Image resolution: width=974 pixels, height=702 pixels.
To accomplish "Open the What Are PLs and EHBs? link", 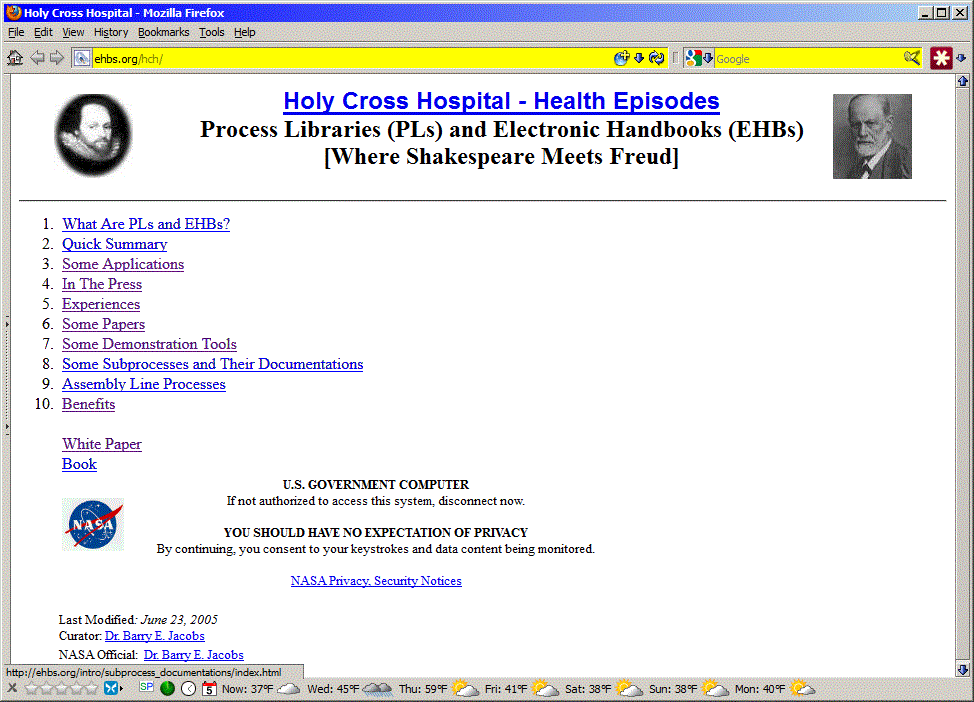I will click(x=146, y=224).
